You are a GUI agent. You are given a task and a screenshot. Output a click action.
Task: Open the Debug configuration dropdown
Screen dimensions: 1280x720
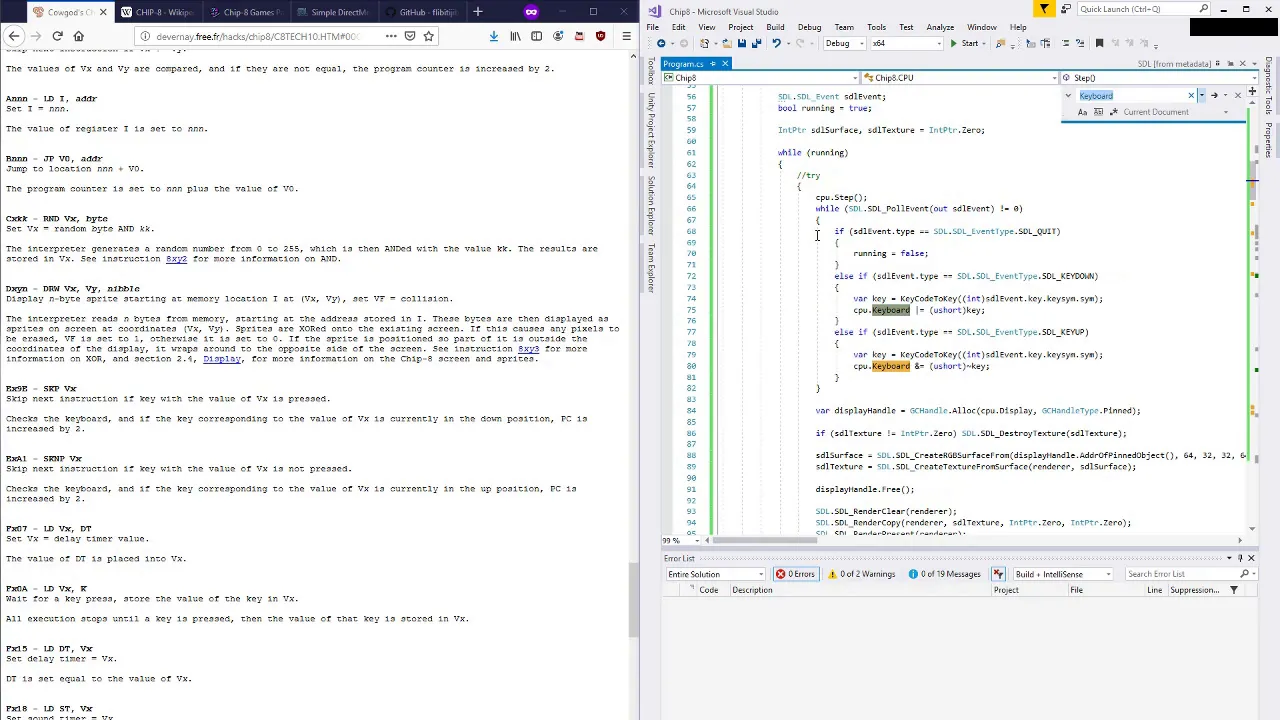click(843, 43)
